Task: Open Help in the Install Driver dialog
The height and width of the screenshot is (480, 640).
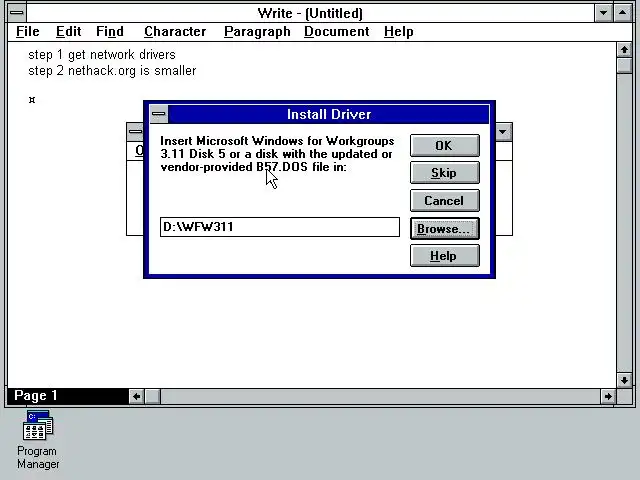Action: 444,256
